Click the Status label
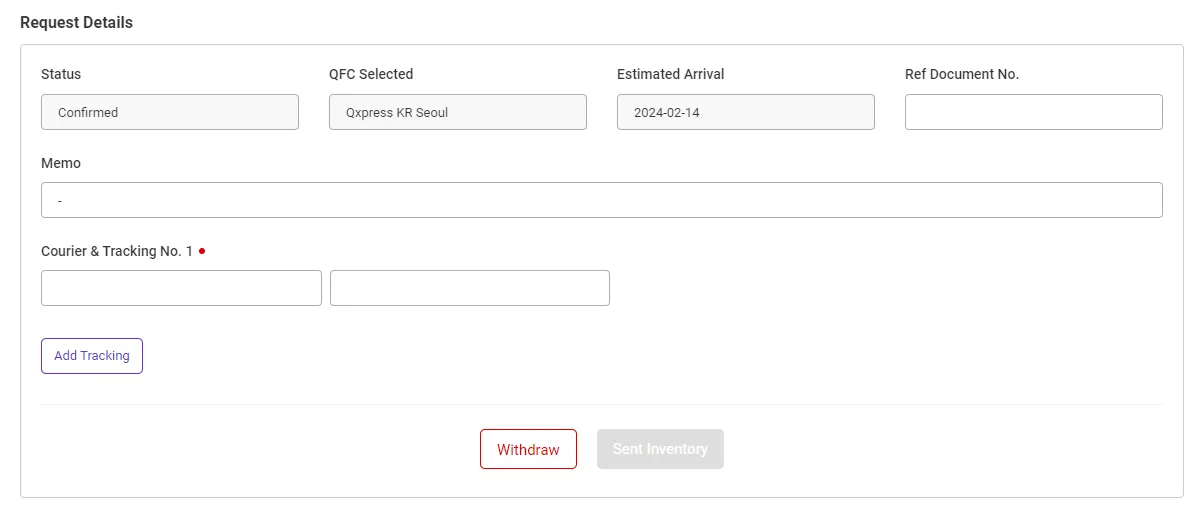Viewport: 1198px width, 524px height. [61, 74]
